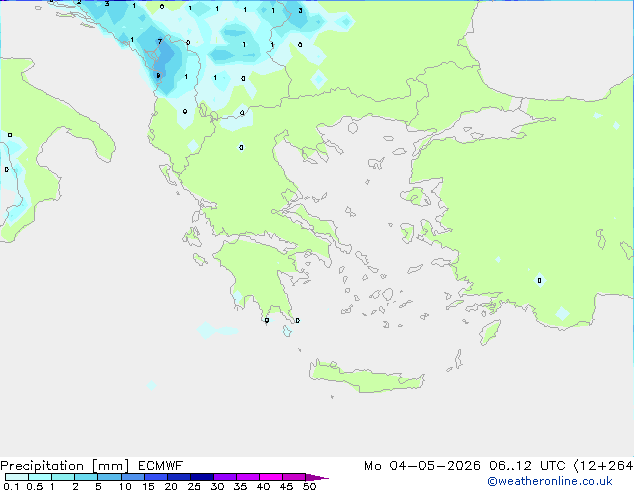Pick the 10–15 mm legend swatch
Viewport: 634px width, 490px height.
tap(133, 477)
